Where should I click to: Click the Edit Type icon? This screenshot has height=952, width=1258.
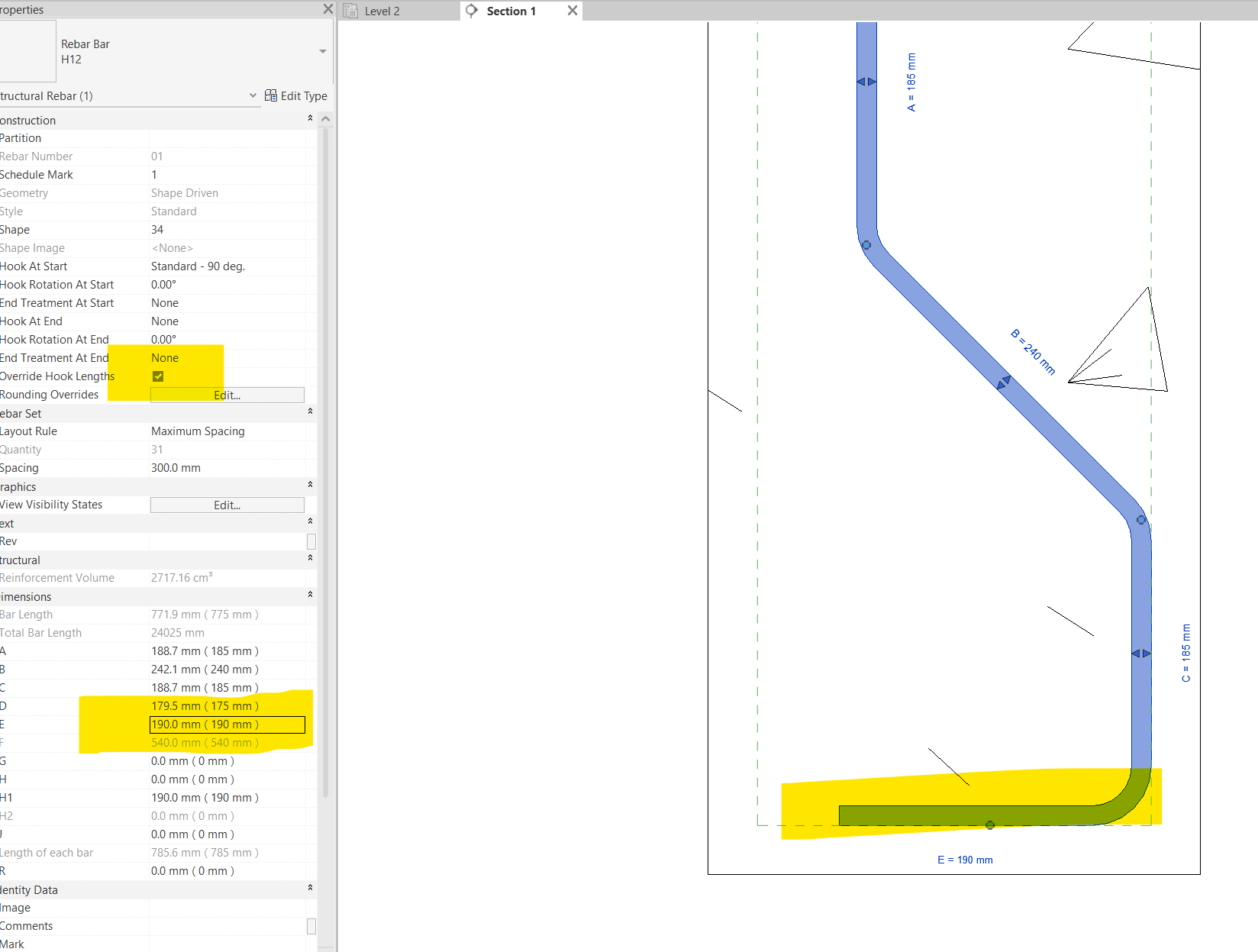(x=271, y=95)
